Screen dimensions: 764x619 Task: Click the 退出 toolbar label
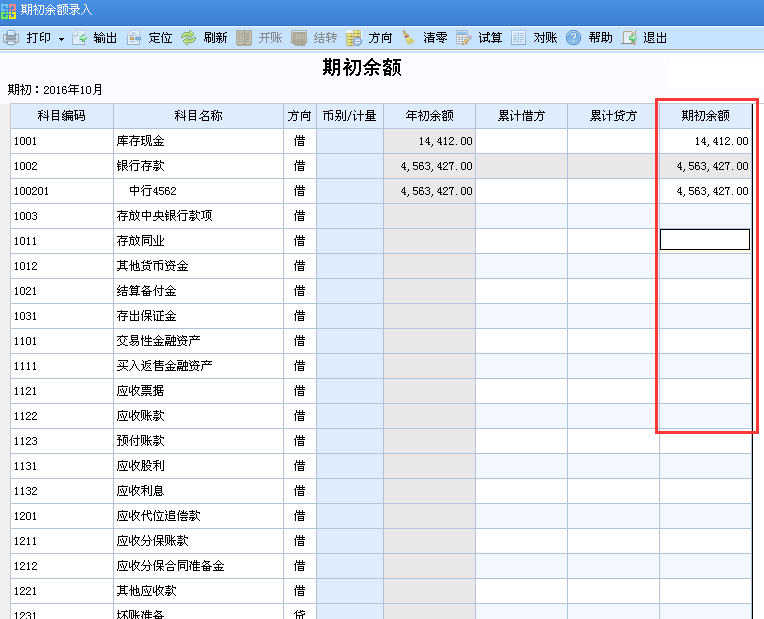pyautogui.click(x=655, y=38)
